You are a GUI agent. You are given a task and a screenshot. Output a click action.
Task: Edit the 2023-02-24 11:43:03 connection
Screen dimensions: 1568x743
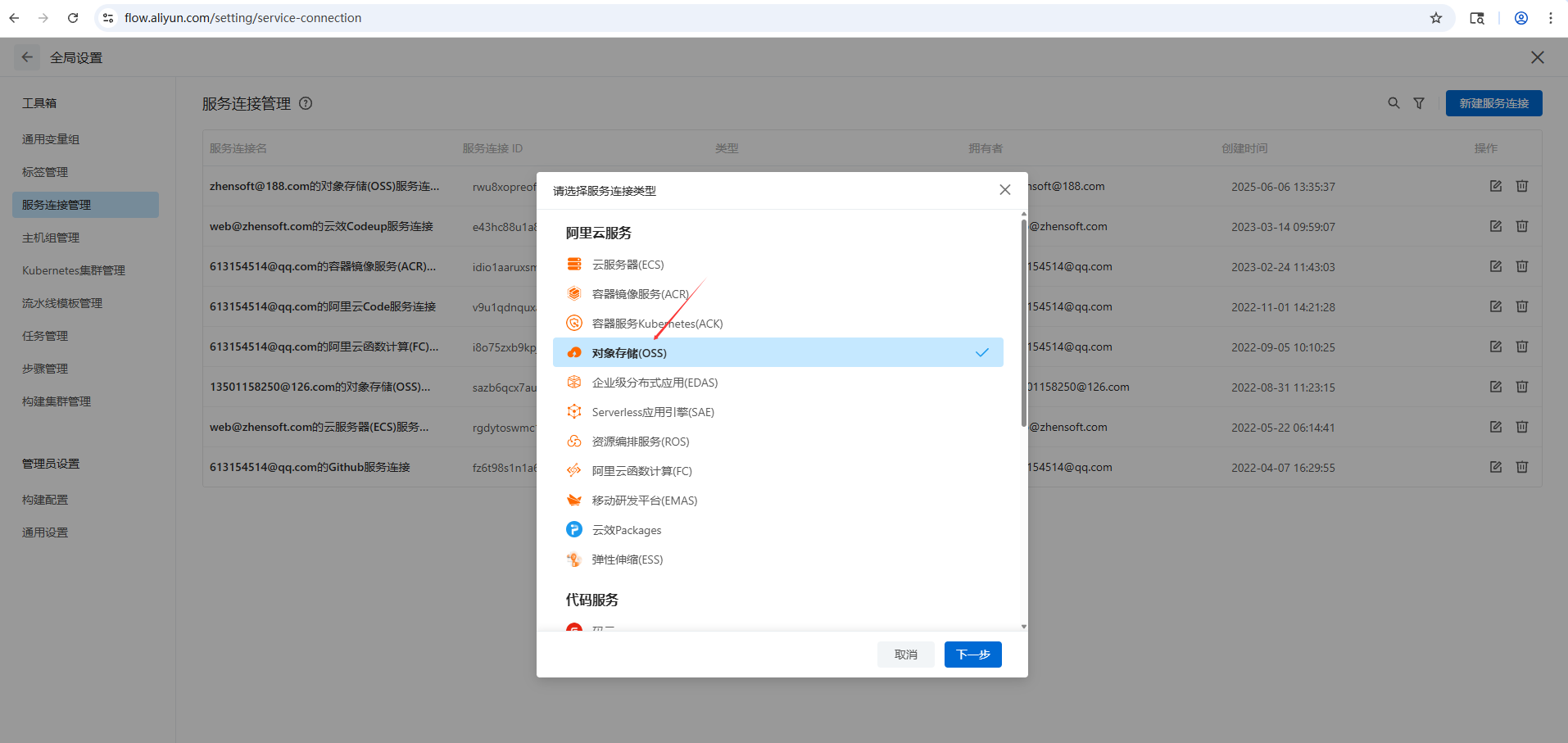click(1496, 266)
